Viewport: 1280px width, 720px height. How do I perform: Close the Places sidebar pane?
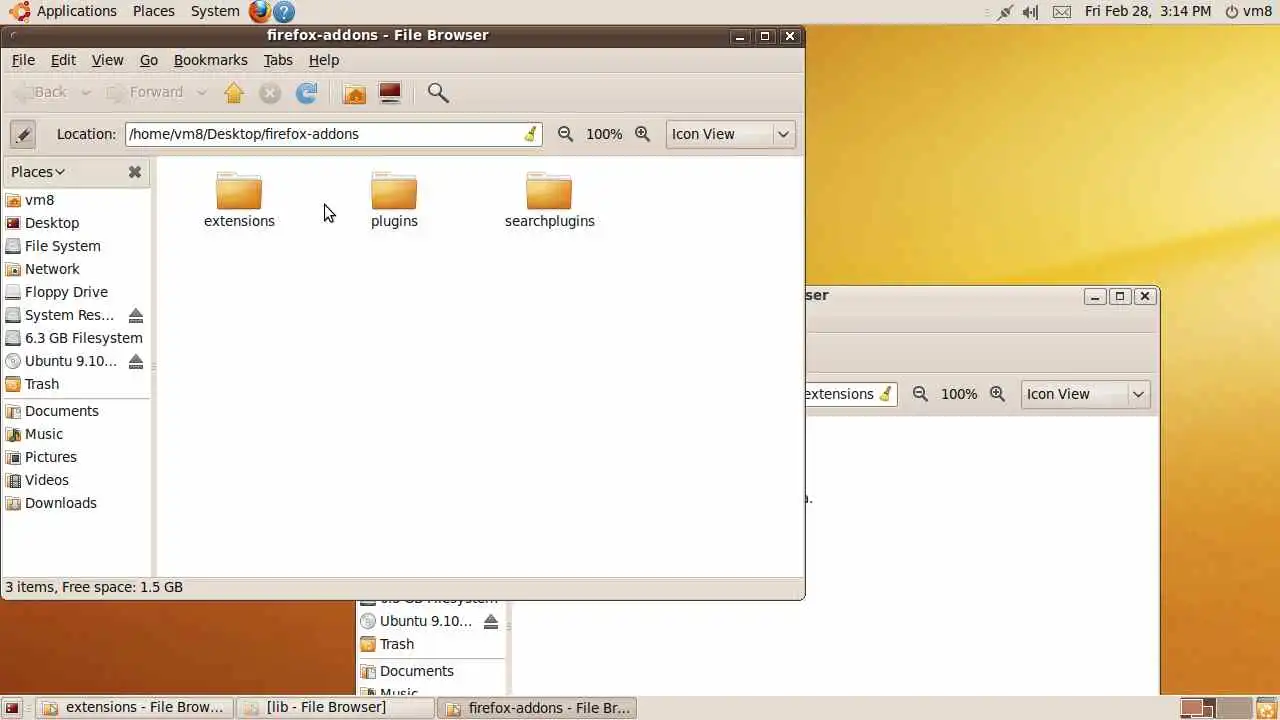pos(135,172)
